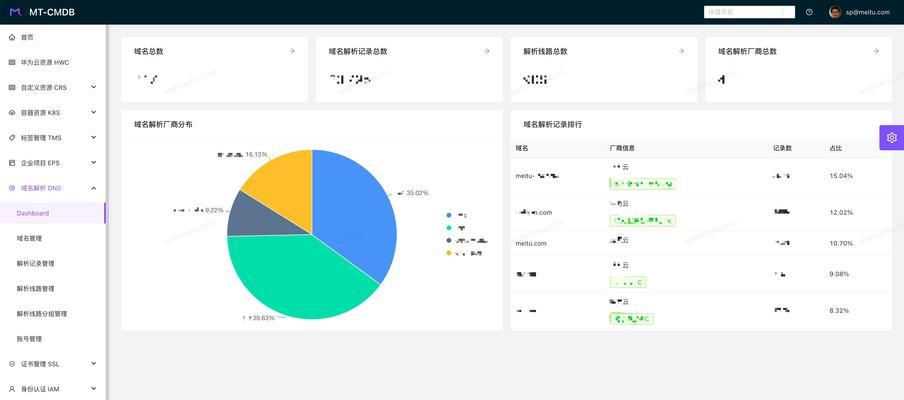This screenshot has height=400, width=904.
Task: Click the 华为云资源 HWC sidebar icon
Action: 12,62
